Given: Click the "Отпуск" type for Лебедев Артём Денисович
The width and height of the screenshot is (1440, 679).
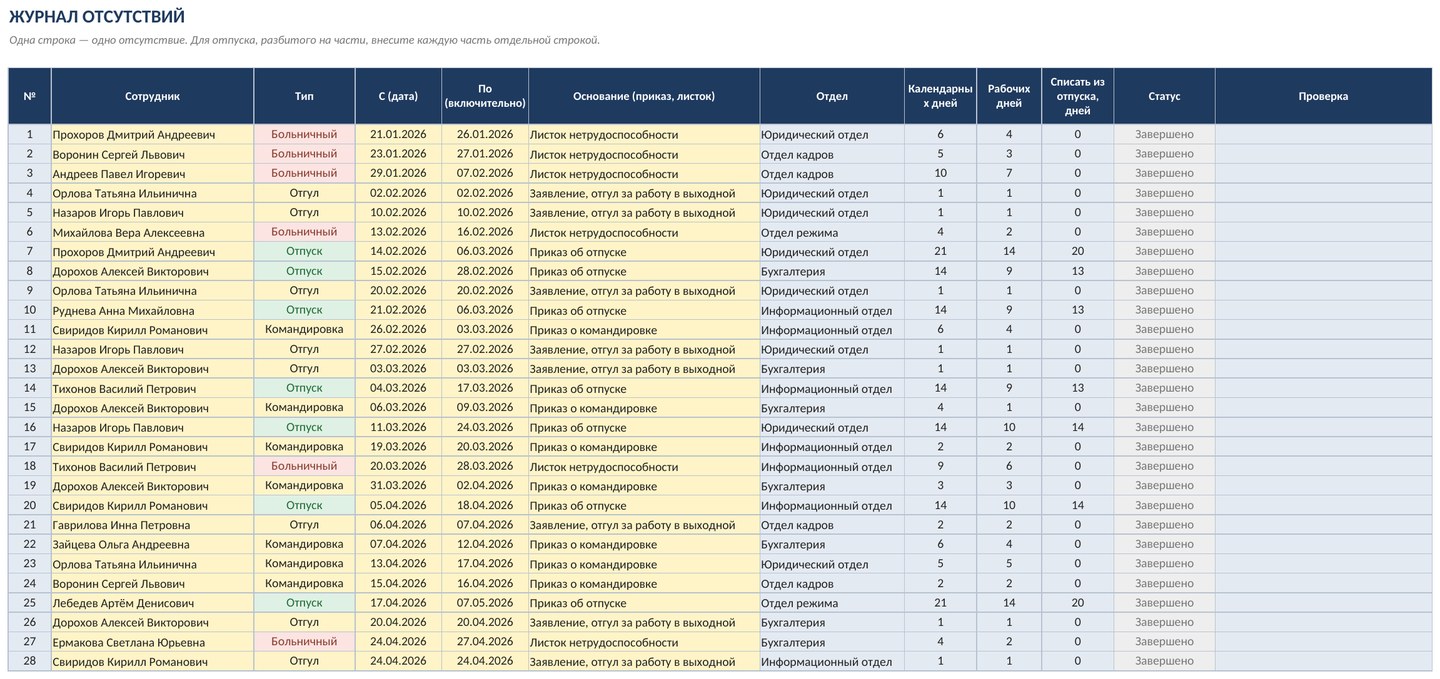Looking at the screenshot, I should pos(304,603).
